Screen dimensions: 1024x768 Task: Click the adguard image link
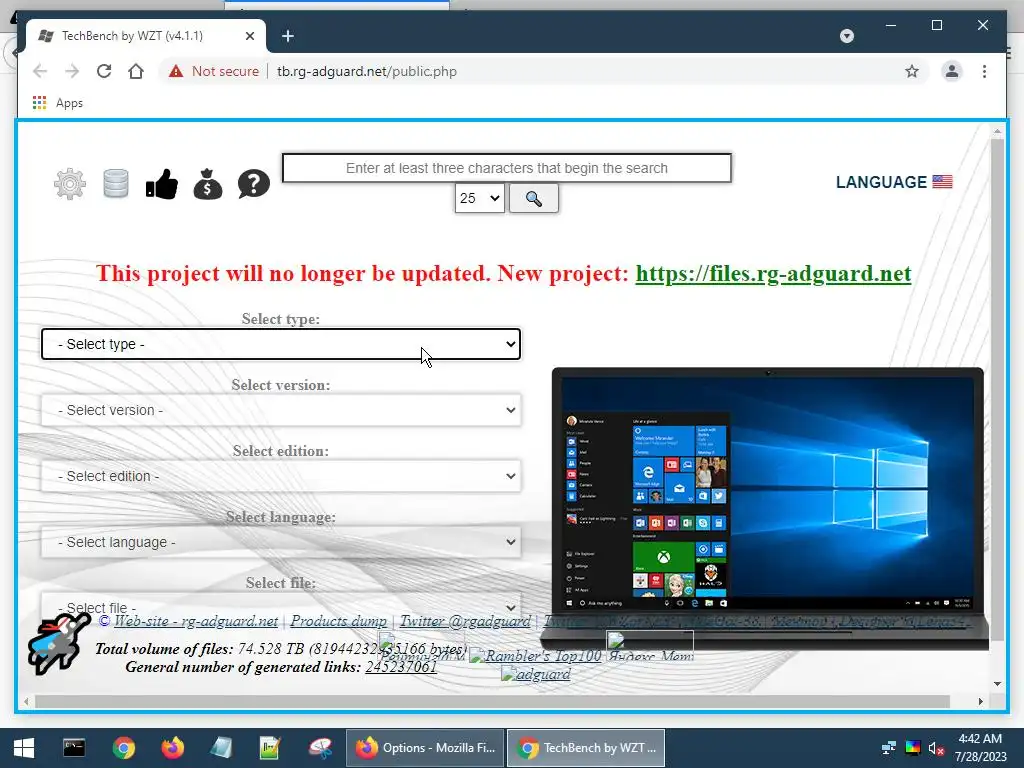click(536, 674)
